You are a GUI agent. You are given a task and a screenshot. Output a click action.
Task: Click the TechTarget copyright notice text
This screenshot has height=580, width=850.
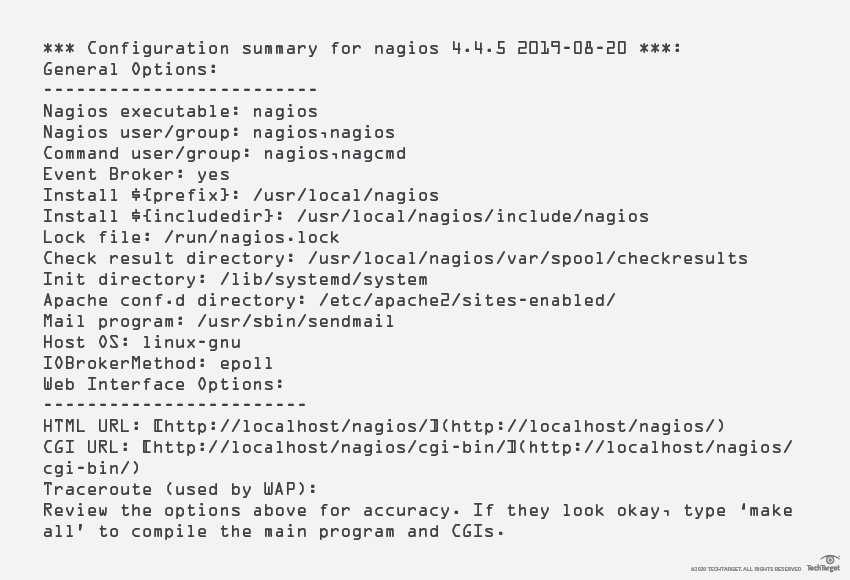[745, 569]
